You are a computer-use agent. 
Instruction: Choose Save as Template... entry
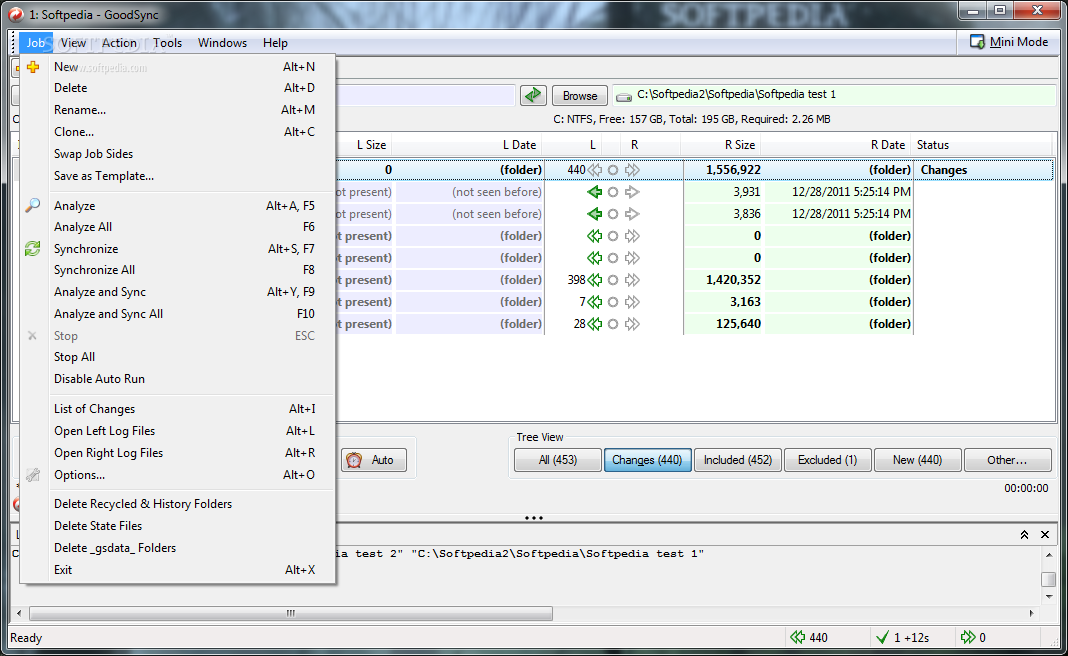click(178, 176)
